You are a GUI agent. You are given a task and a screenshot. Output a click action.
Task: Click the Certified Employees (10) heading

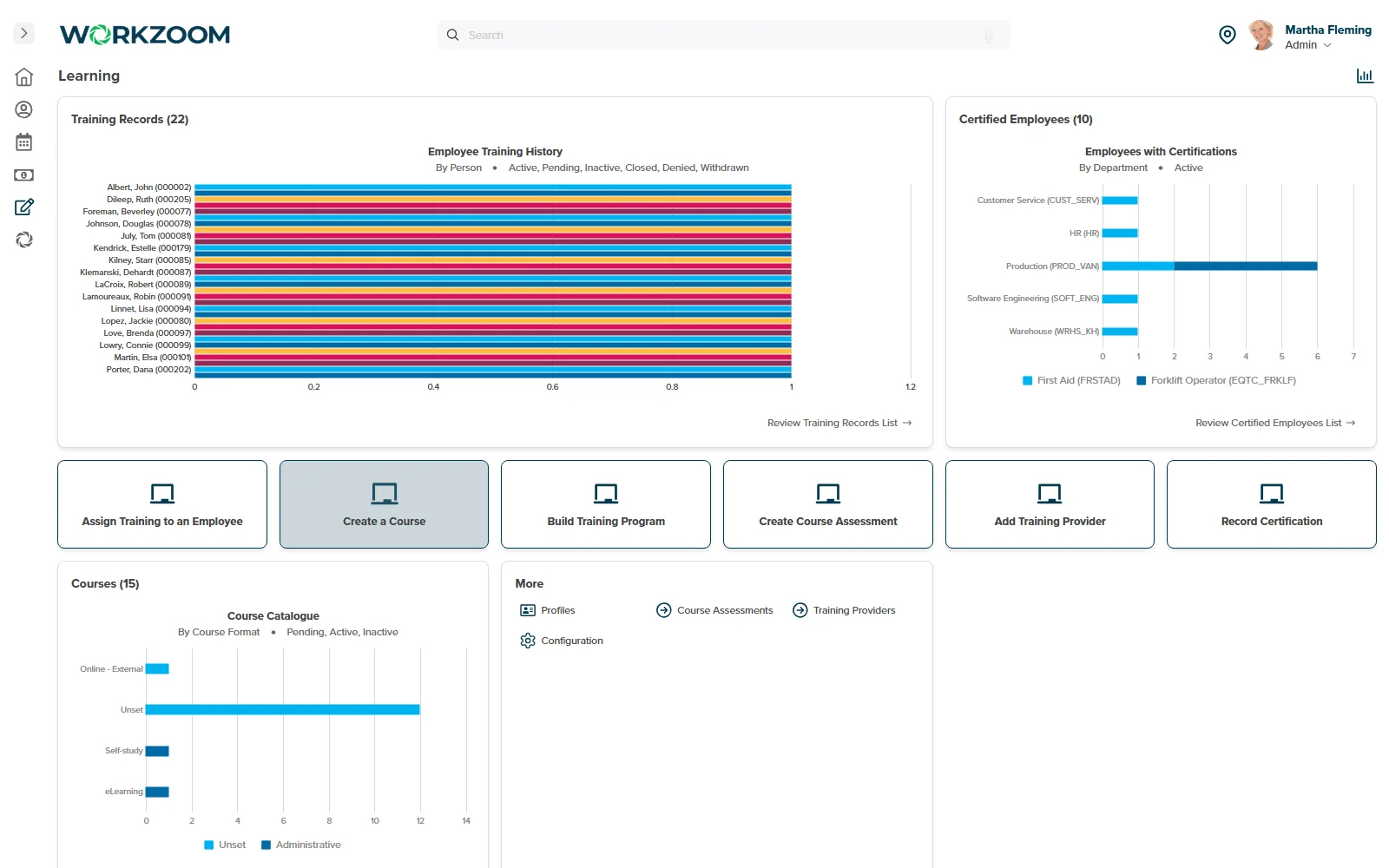1026,119
